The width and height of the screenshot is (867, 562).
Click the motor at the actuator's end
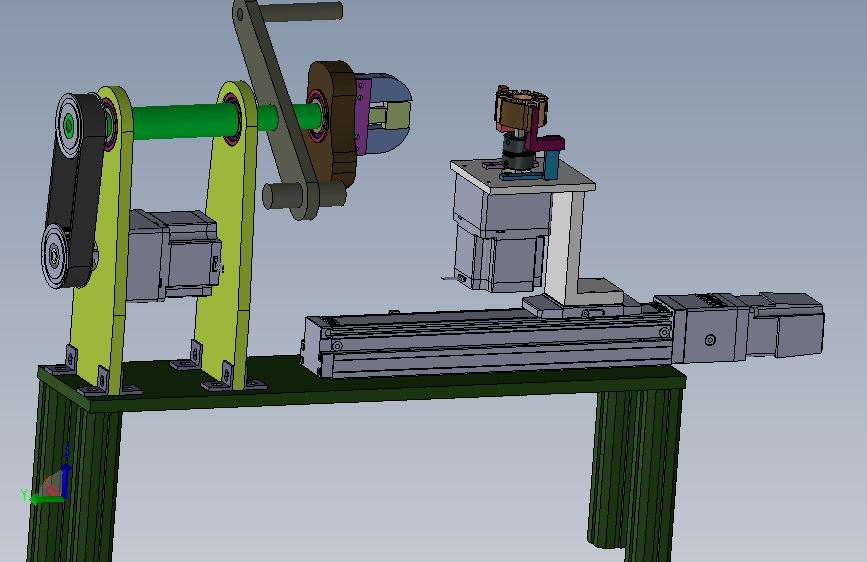785,324
